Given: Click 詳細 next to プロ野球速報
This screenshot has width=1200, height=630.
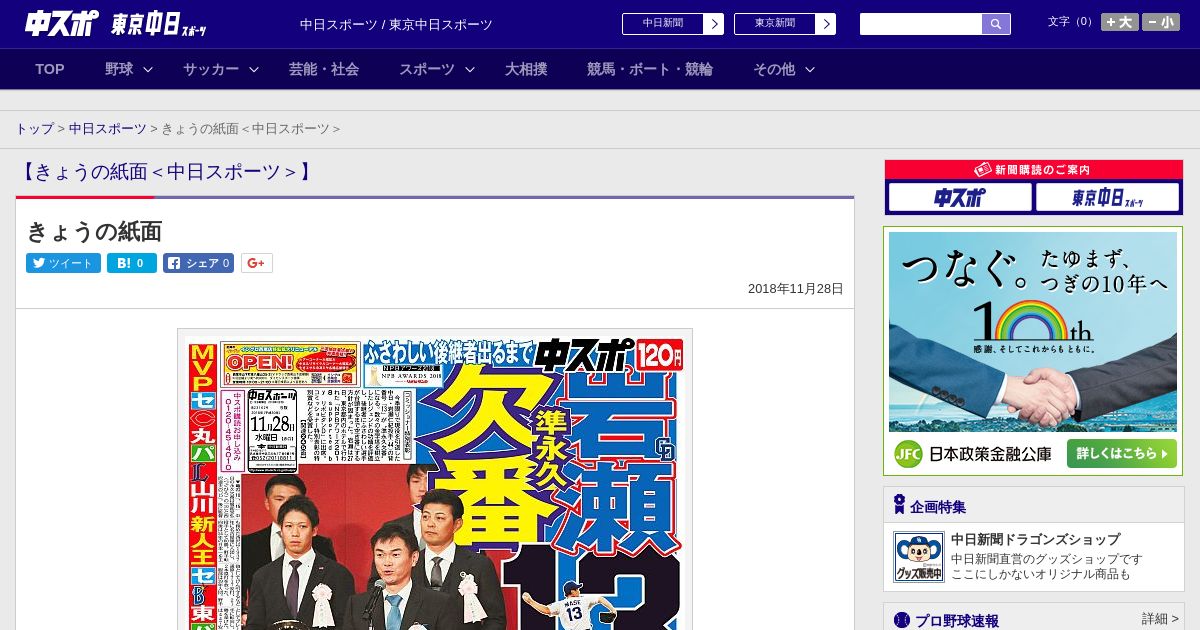Looking at the screenshot, I should [1160, 619].
